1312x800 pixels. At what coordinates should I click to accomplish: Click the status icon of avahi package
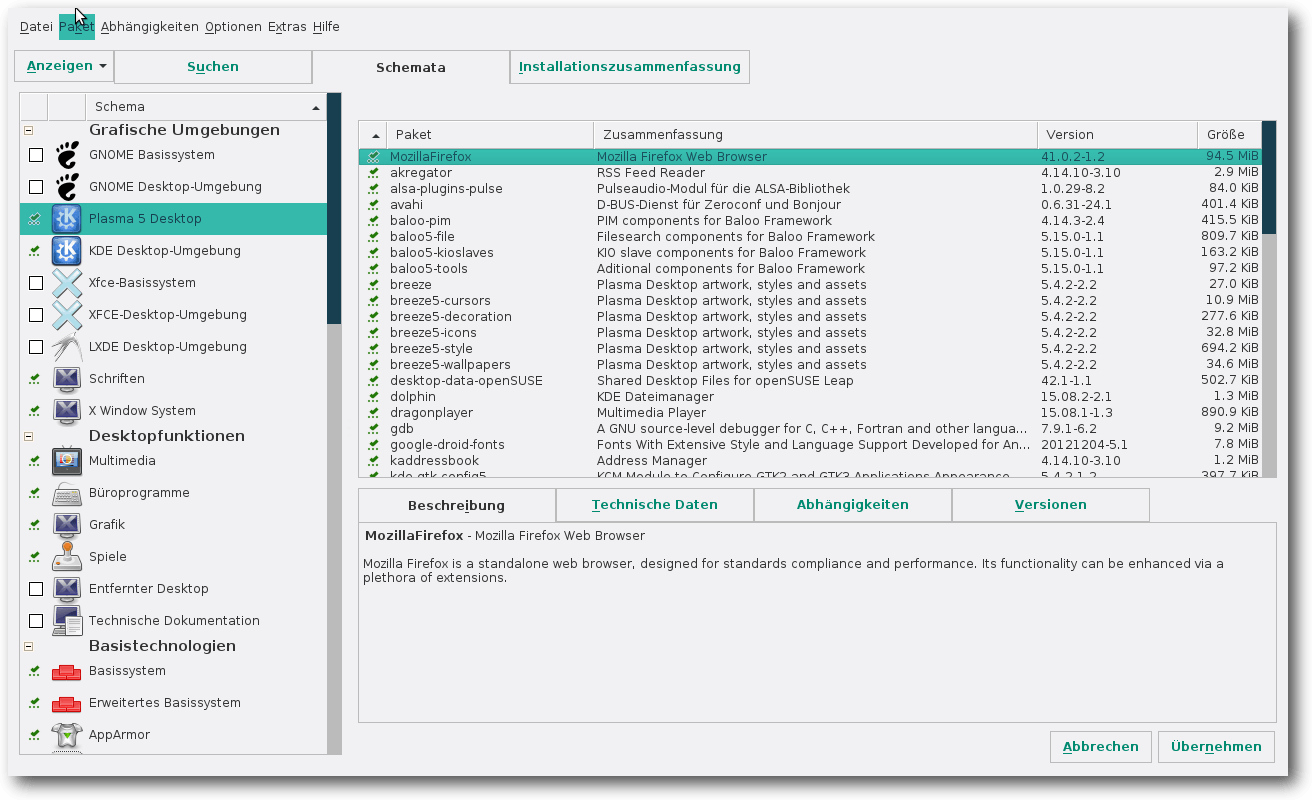[x=373, y=205]
